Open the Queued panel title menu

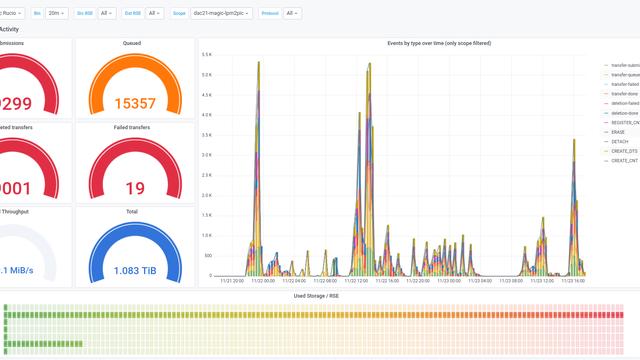click(x=132, y=43)
